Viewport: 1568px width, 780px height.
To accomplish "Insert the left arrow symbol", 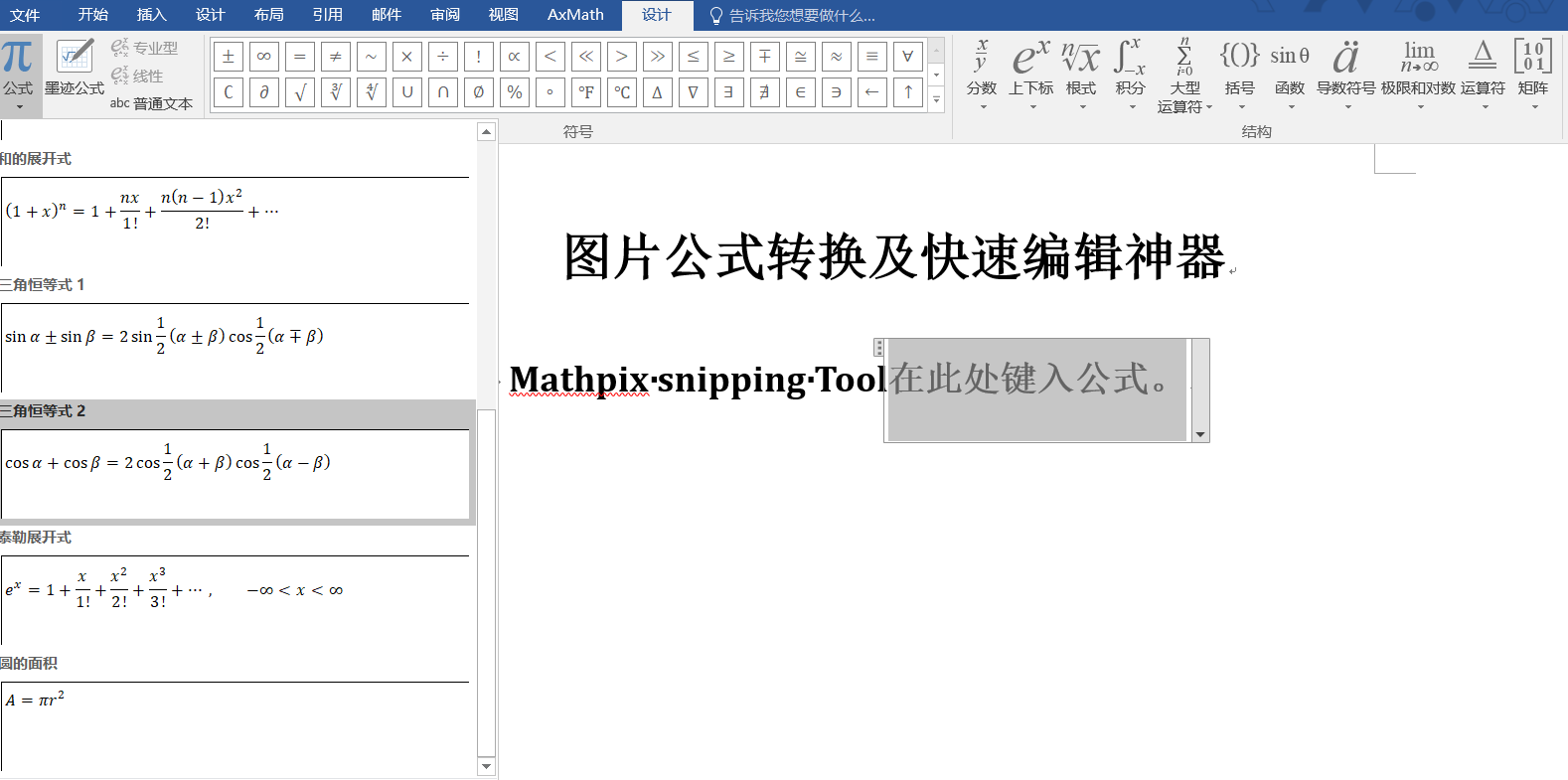I will click(872, 92).
